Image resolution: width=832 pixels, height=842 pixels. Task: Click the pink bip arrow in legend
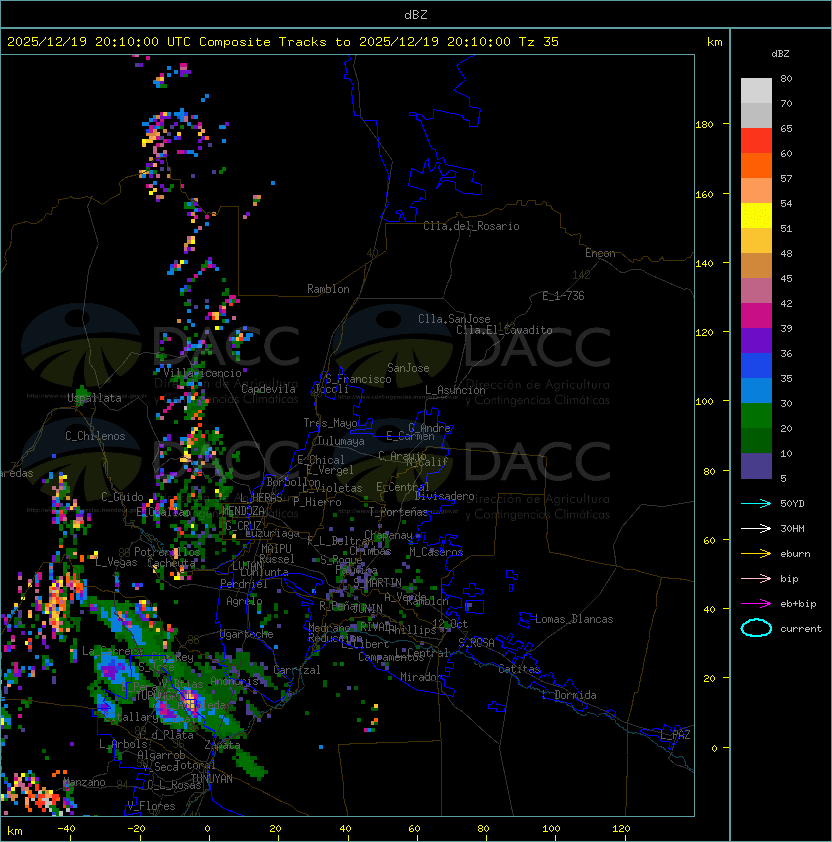pos(756,578)
